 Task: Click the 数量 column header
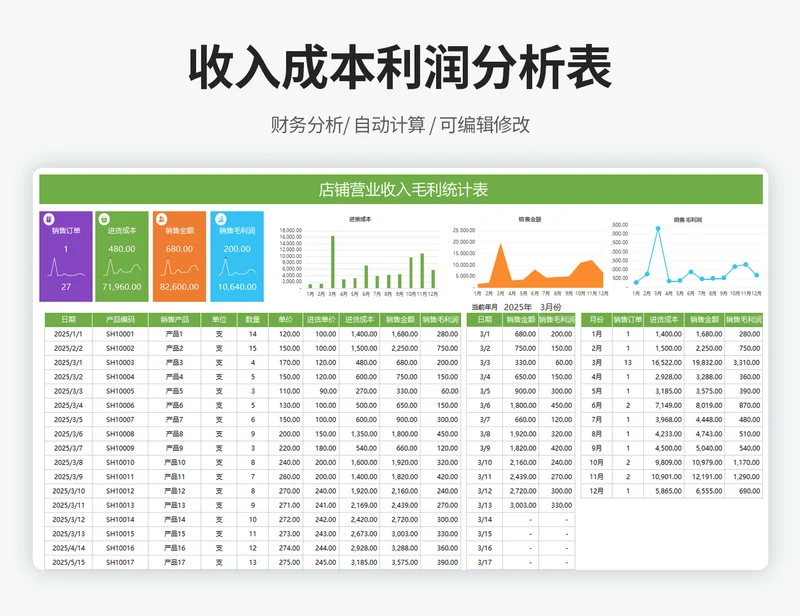253,319
